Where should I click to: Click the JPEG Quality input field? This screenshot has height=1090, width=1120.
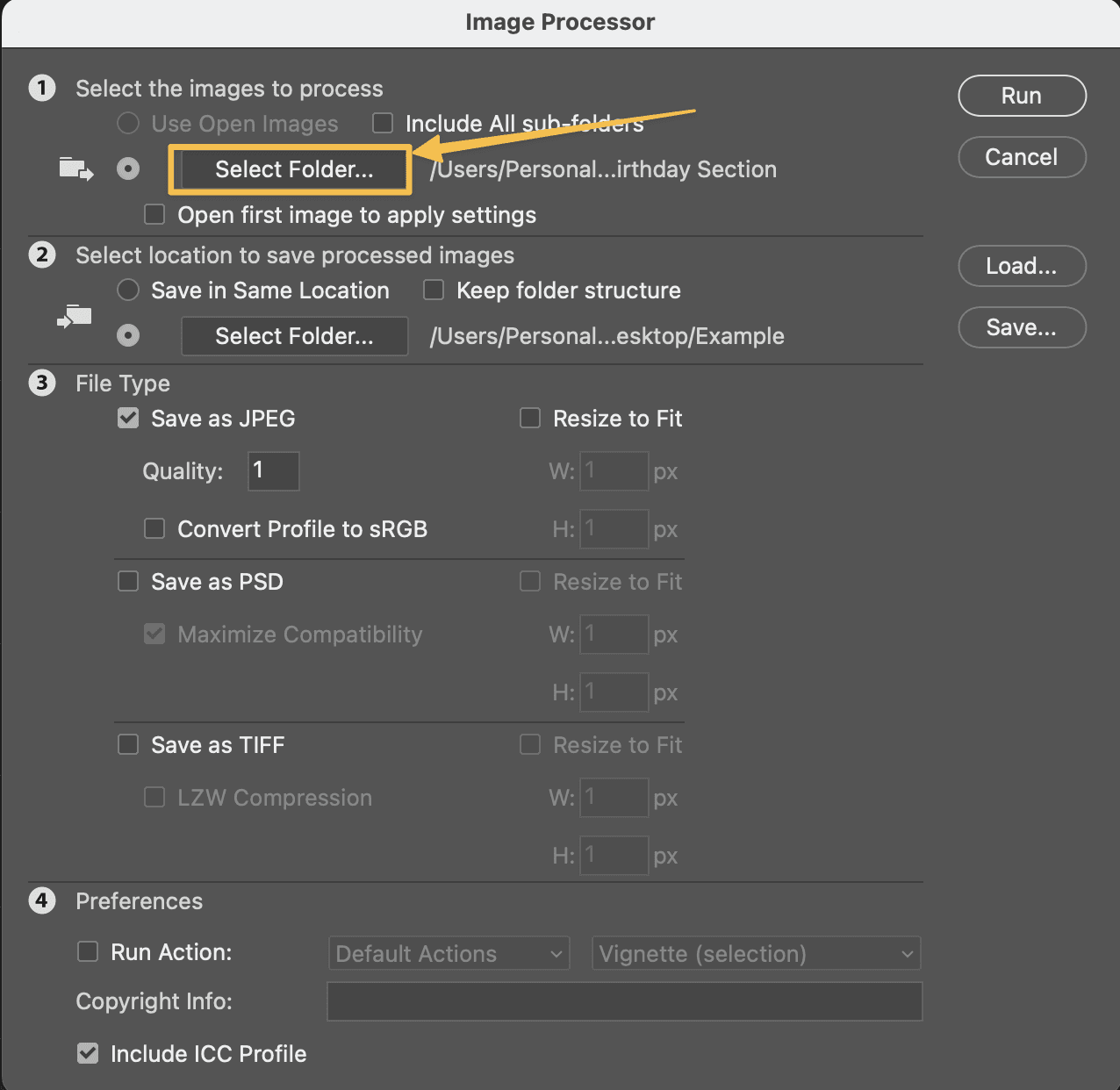(273, 471)
